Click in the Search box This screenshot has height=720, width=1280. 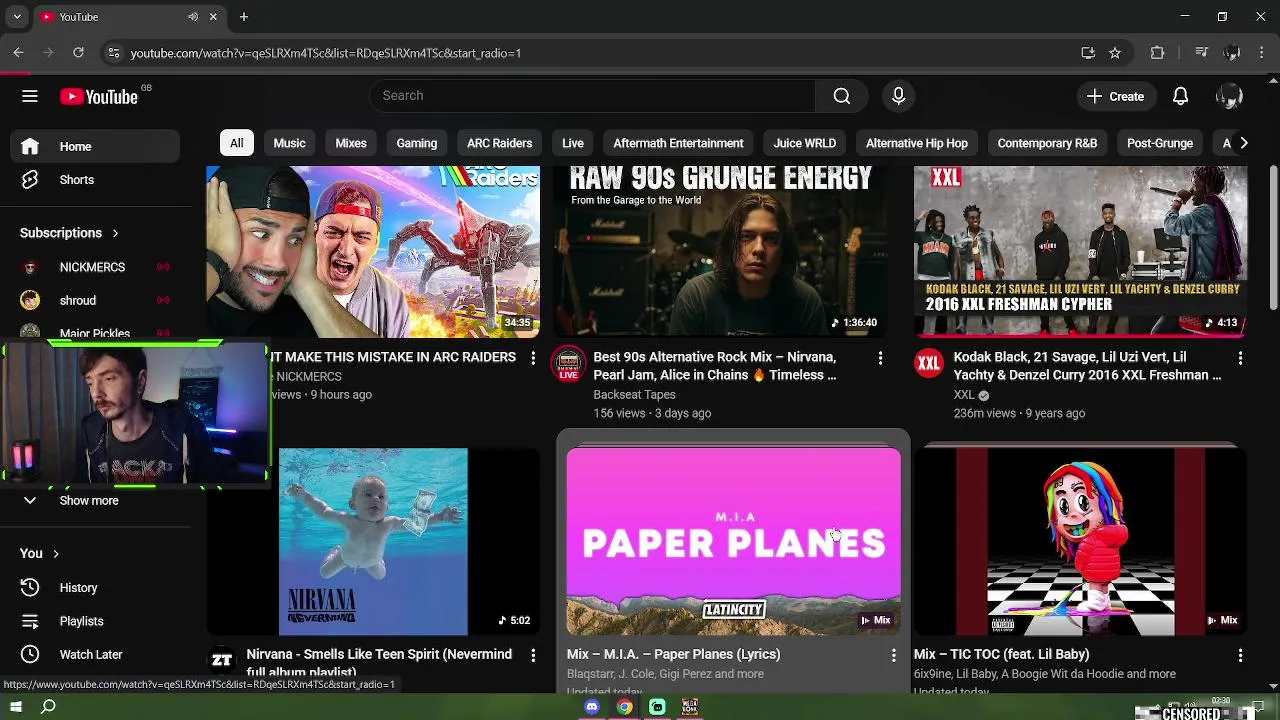coord(592,96)
